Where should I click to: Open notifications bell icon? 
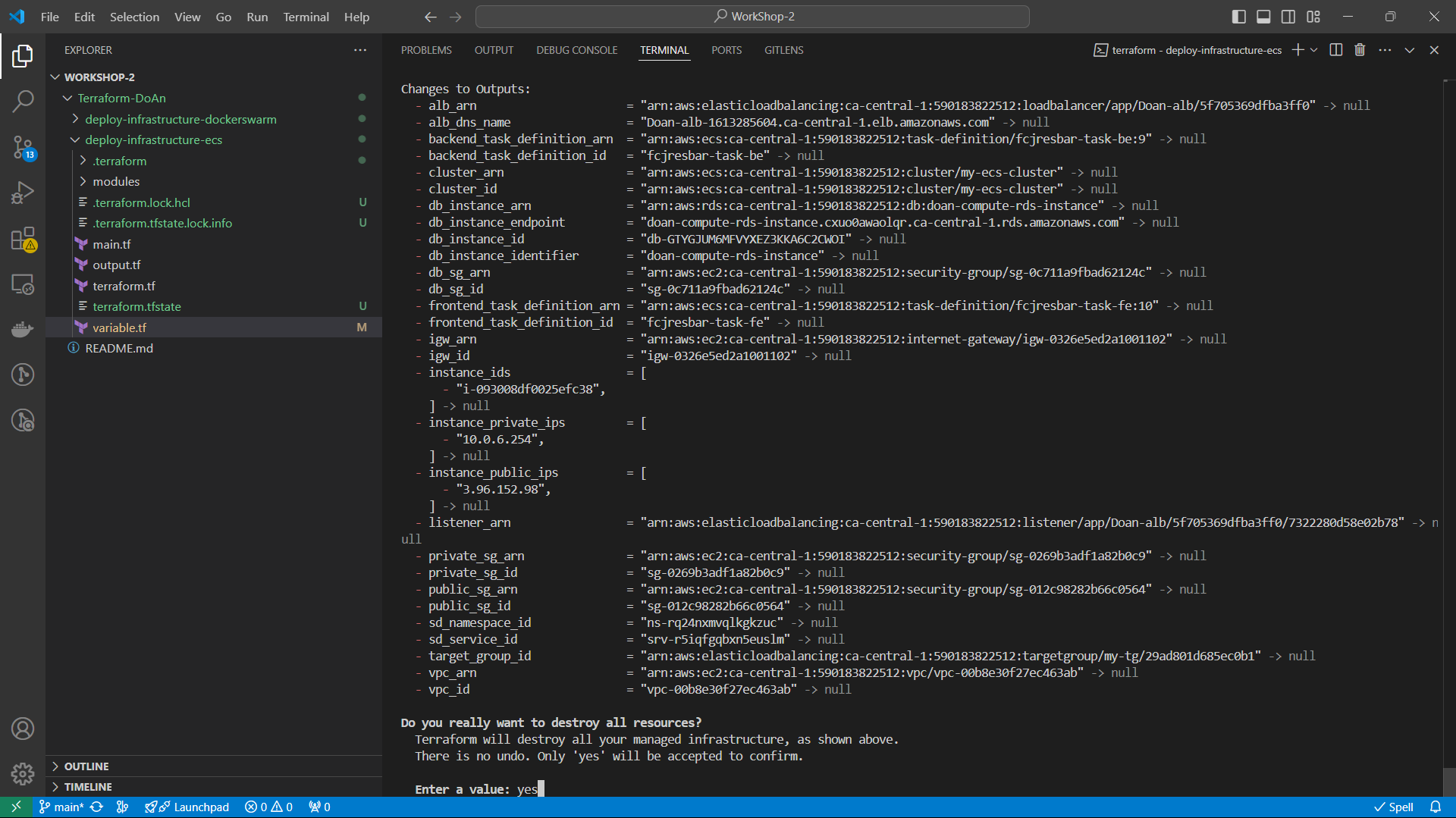click(1436, 807)
